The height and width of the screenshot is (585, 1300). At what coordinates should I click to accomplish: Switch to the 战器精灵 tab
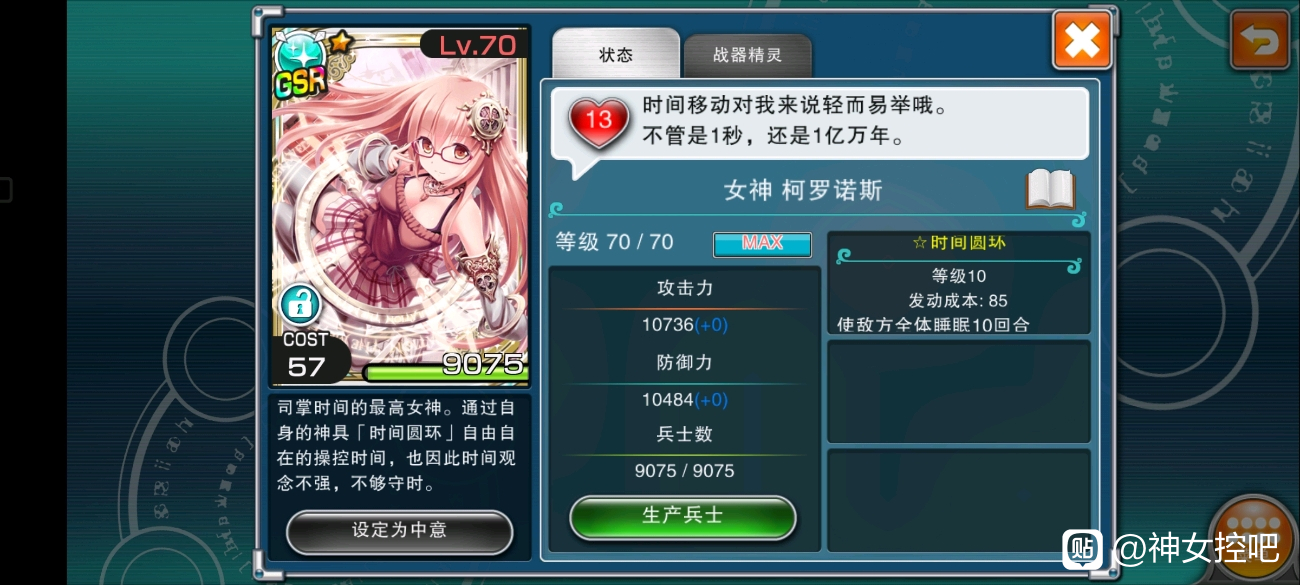click(747, 56)
